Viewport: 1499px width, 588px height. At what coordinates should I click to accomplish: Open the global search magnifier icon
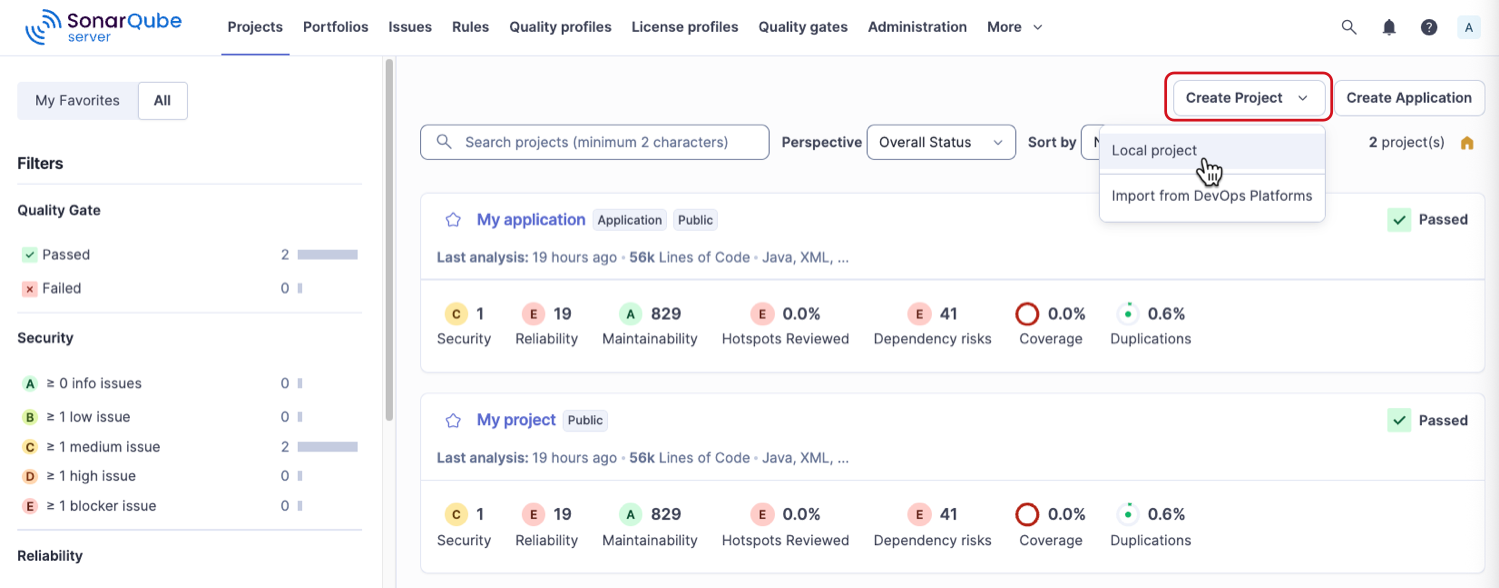1349,27
